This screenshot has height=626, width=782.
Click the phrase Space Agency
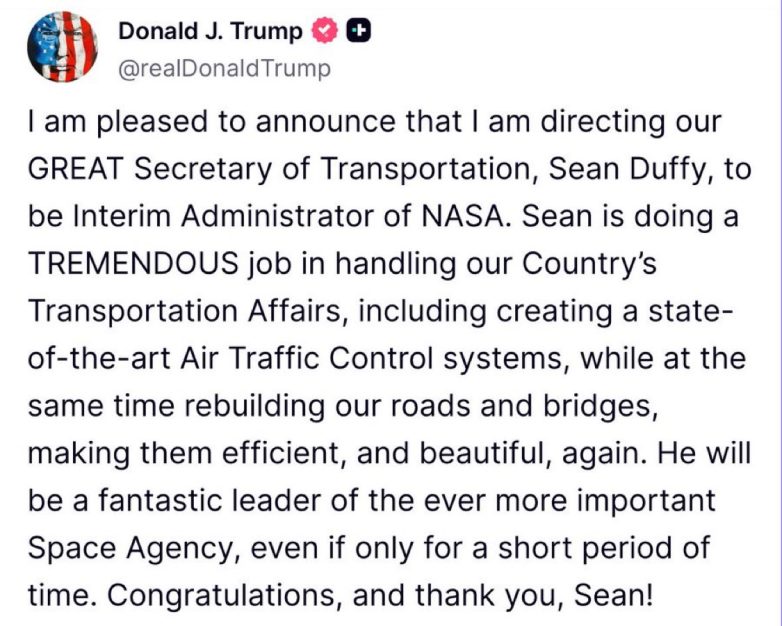[x=127, y=549]
